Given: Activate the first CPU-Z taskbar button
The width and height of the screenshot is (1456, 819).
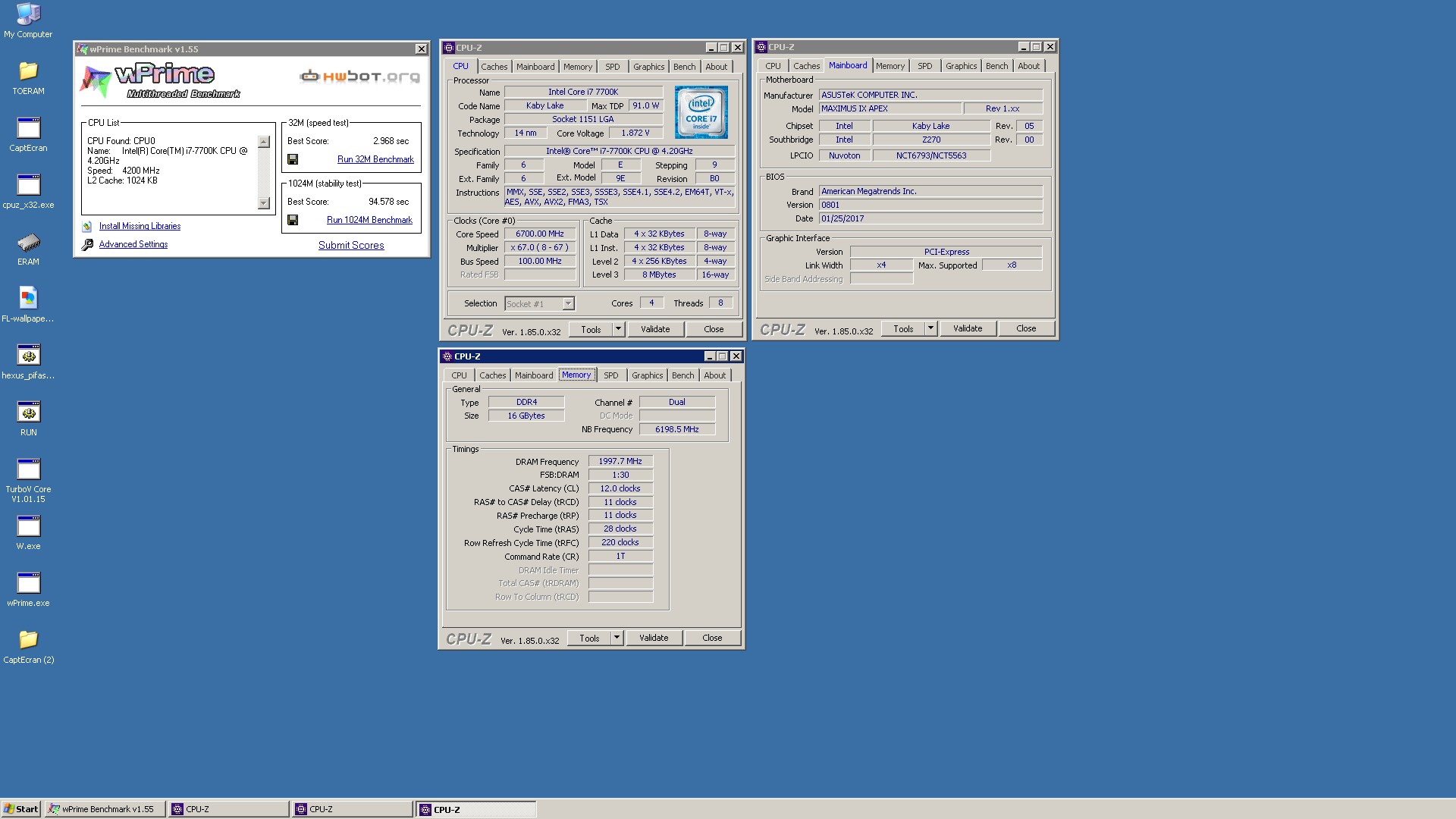Looking at the screenshot, I should pyautogui.click(x=229, y=809).
